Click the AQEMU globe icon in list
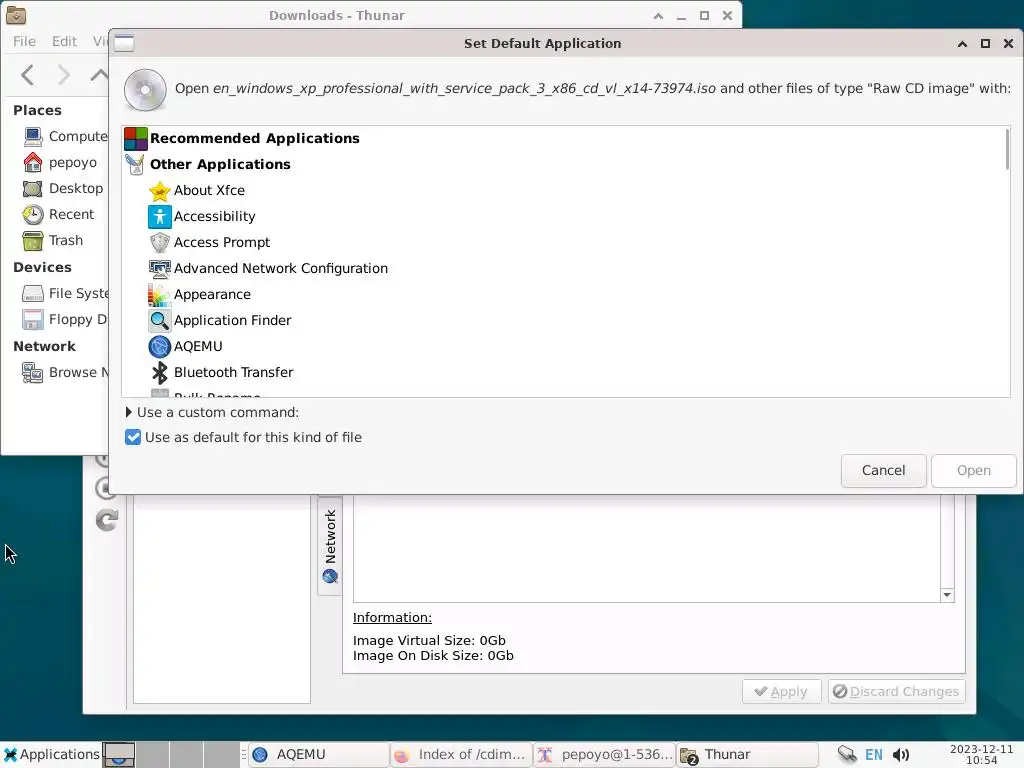The height and width of the screenshot is (768, 1024). pos(159,347)
